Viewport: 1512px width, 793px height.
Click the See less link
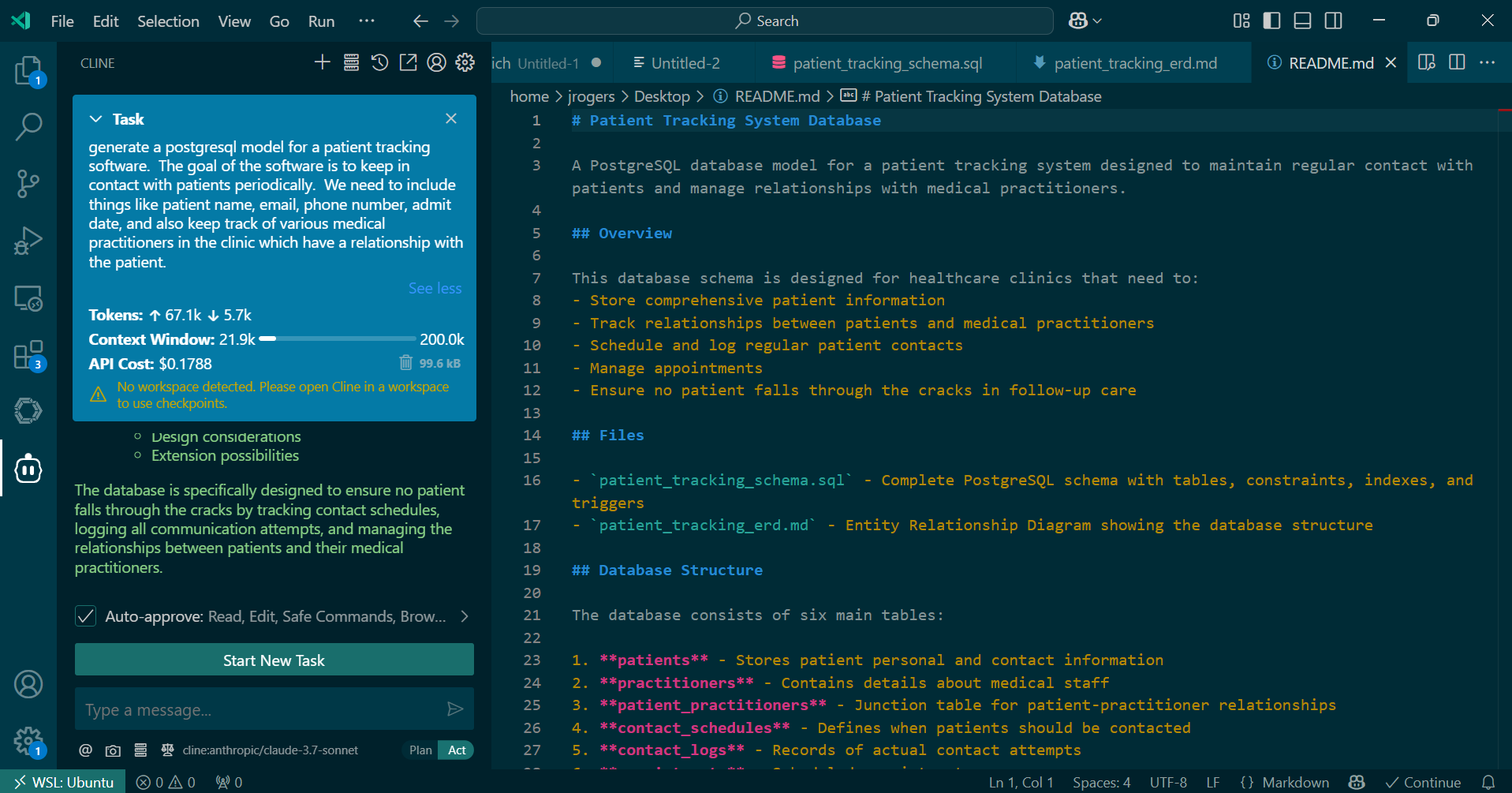pyautogui.click(x=435, y=289)
